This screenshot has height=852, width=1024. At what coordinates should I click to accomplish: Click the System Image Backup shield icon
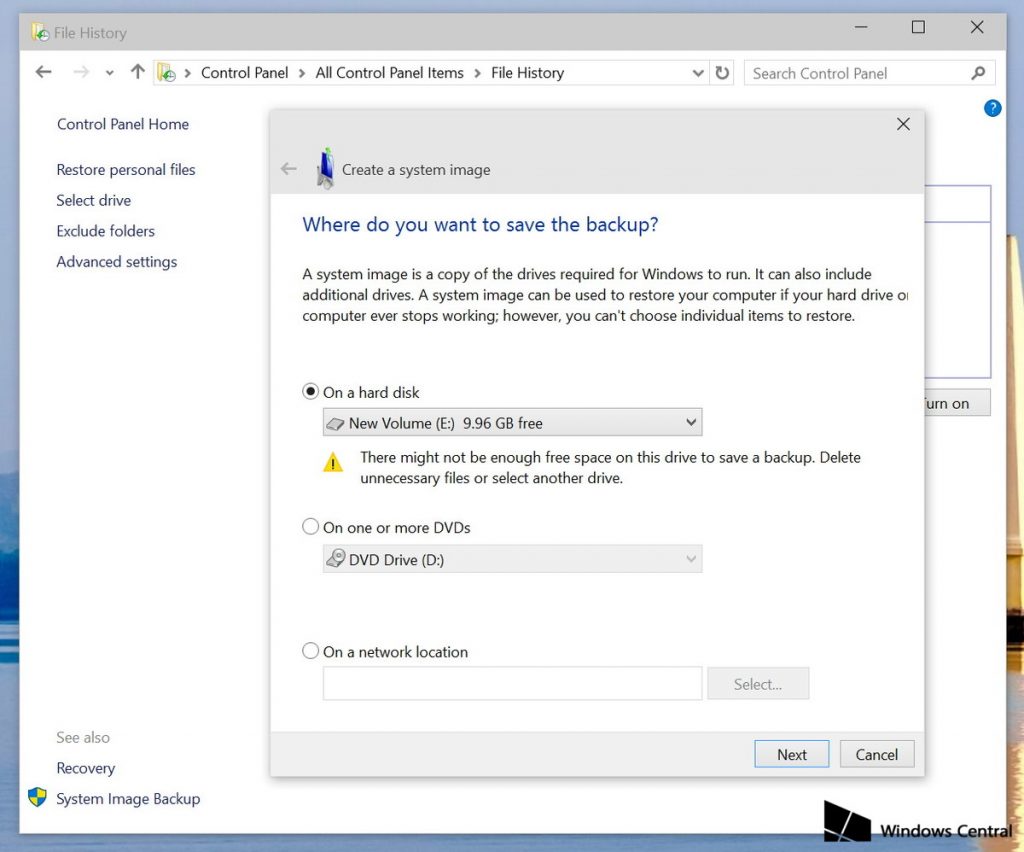pos(38,799)
